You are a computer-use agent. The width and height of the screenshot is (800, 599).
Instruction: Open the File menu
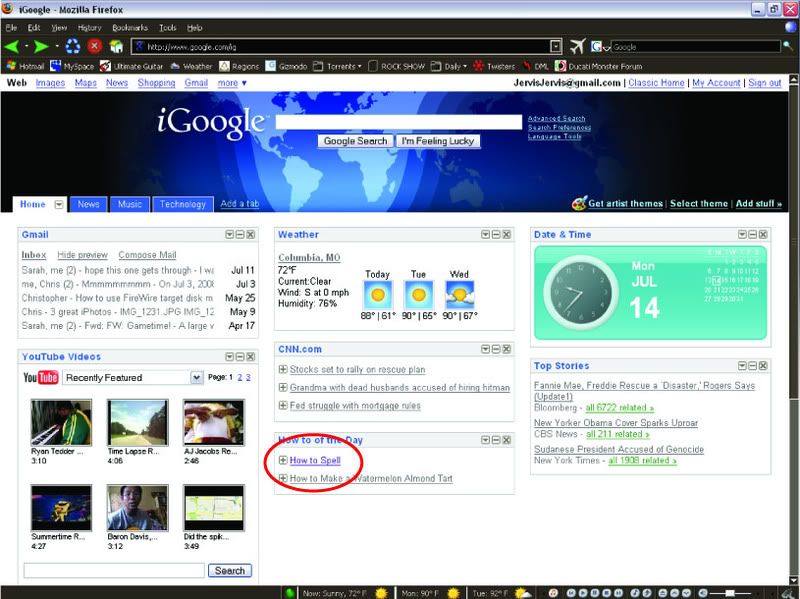(11, 28)
